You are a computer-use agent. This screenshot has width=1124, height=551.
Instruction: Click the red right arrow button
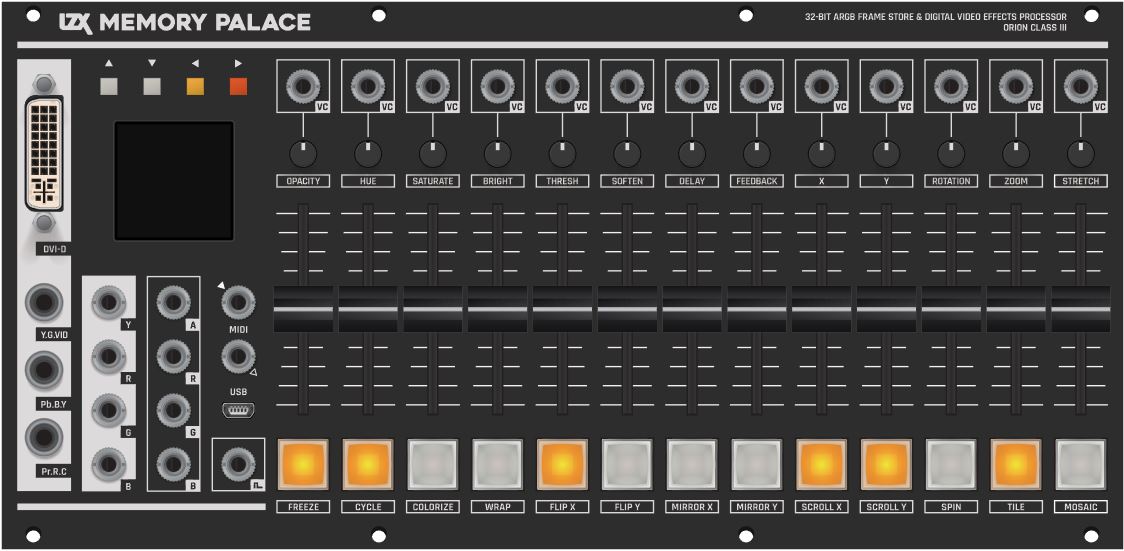pos(238,87)
